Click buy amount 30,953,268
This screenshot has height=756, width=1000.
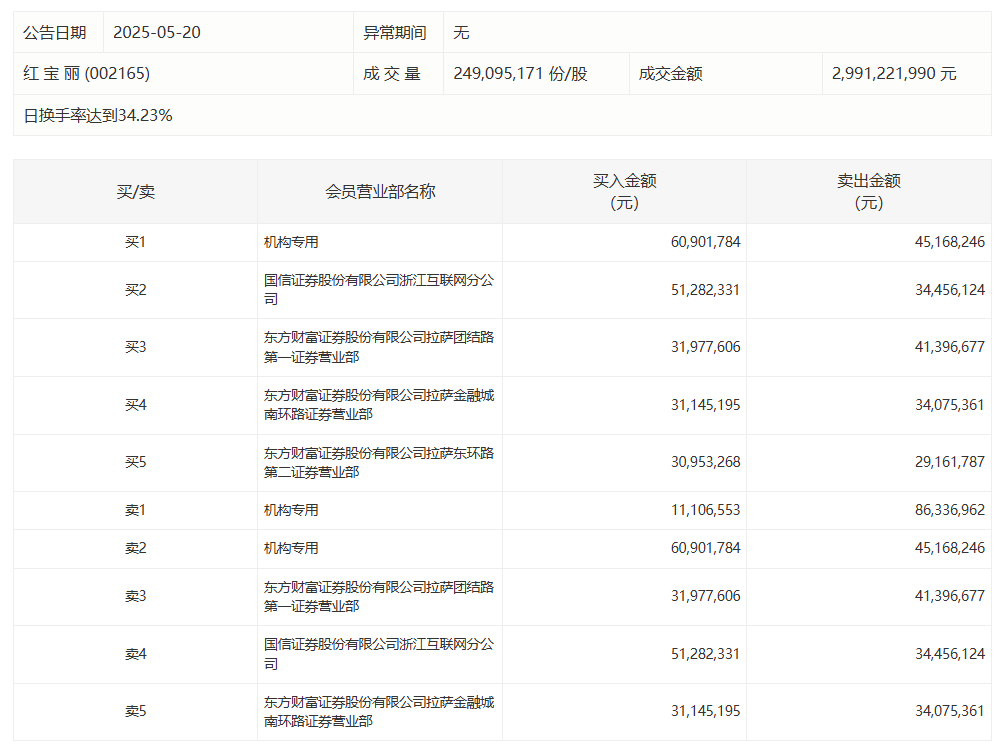coord(705,461)
